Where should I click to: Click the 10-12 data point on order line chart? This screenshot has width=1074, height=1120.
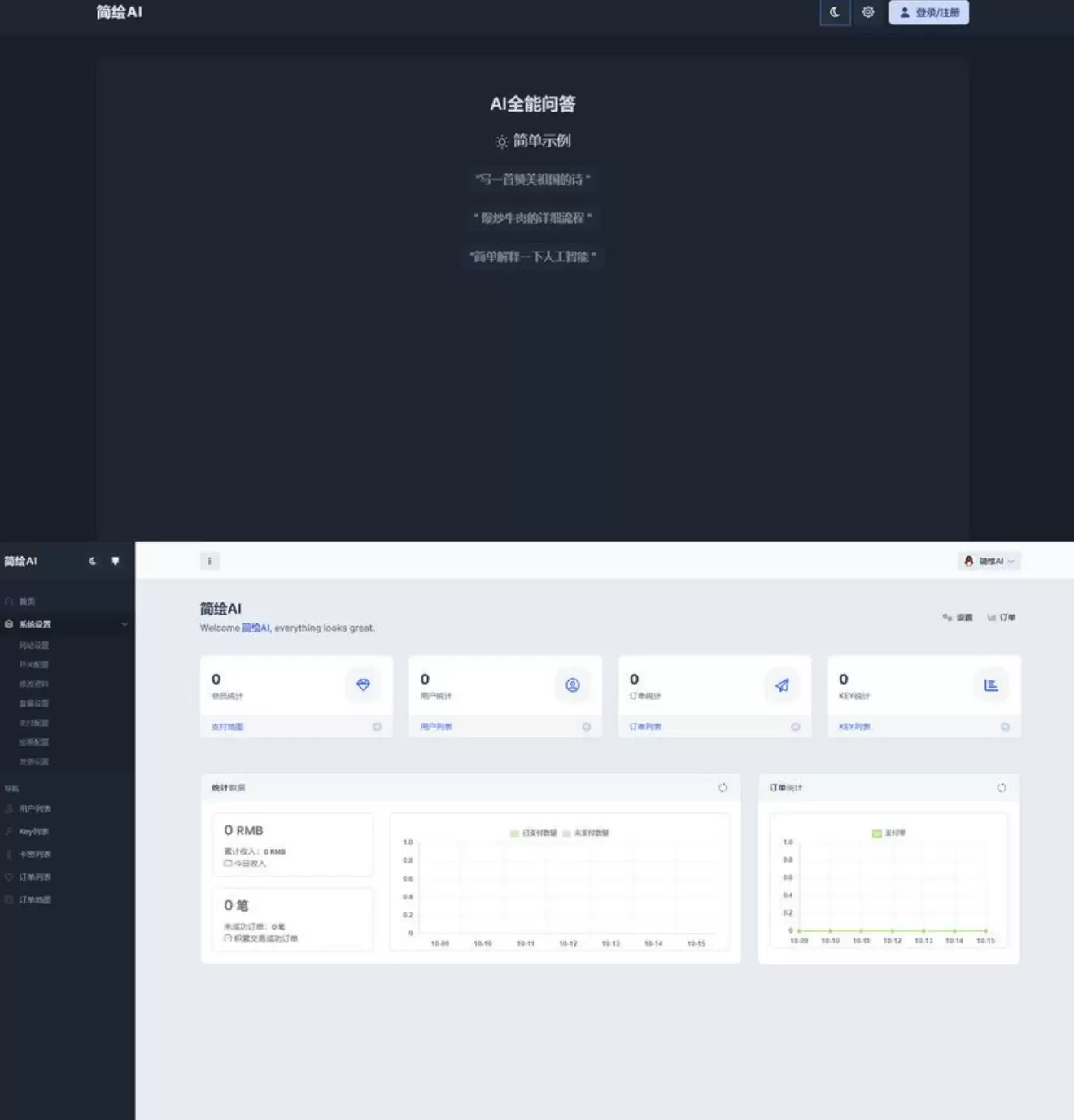893,930
